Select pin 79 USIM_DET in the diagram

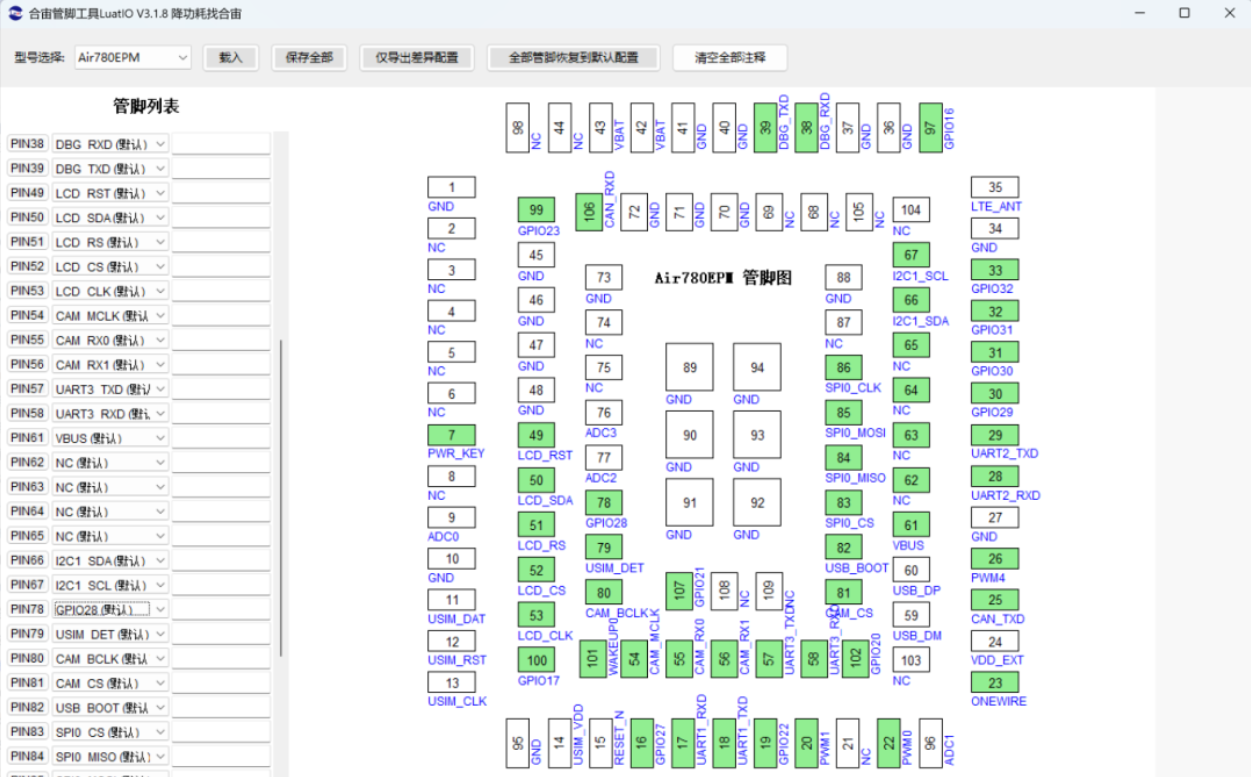point(604,547)
